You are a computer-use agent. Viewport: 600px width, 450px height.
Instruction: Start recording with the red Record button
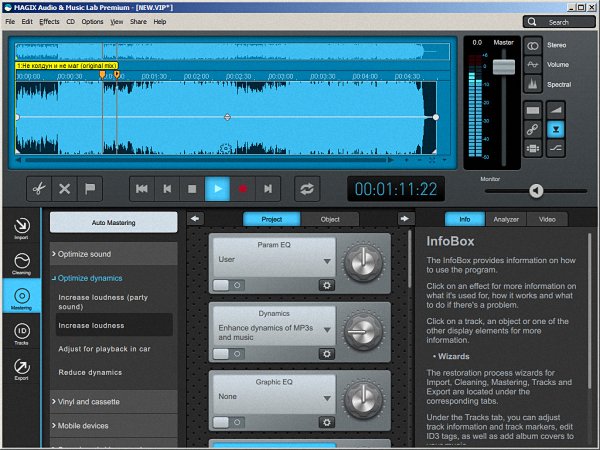click(242, 187)
